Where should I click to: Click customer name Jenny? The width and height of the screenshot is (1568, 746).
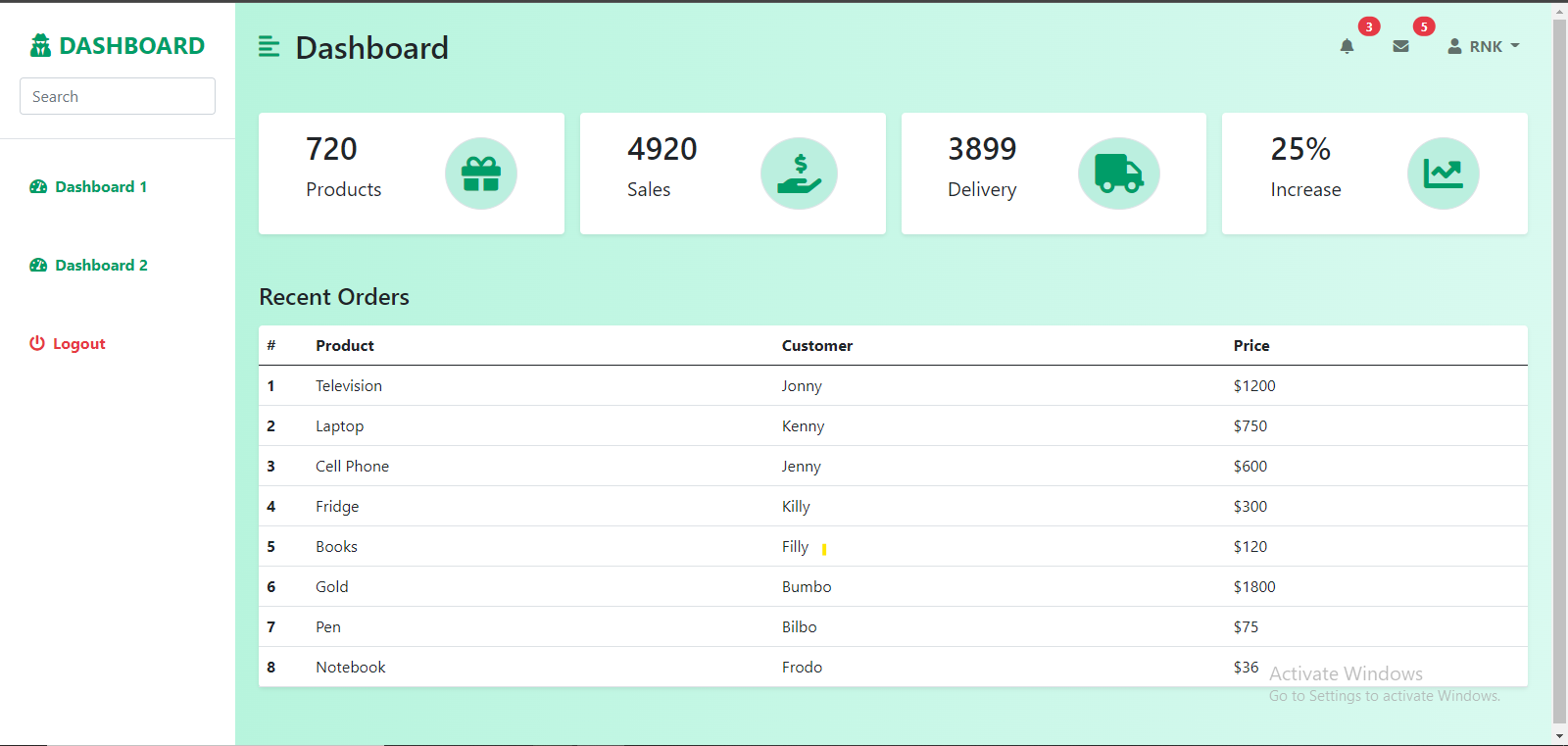[802, 466]
